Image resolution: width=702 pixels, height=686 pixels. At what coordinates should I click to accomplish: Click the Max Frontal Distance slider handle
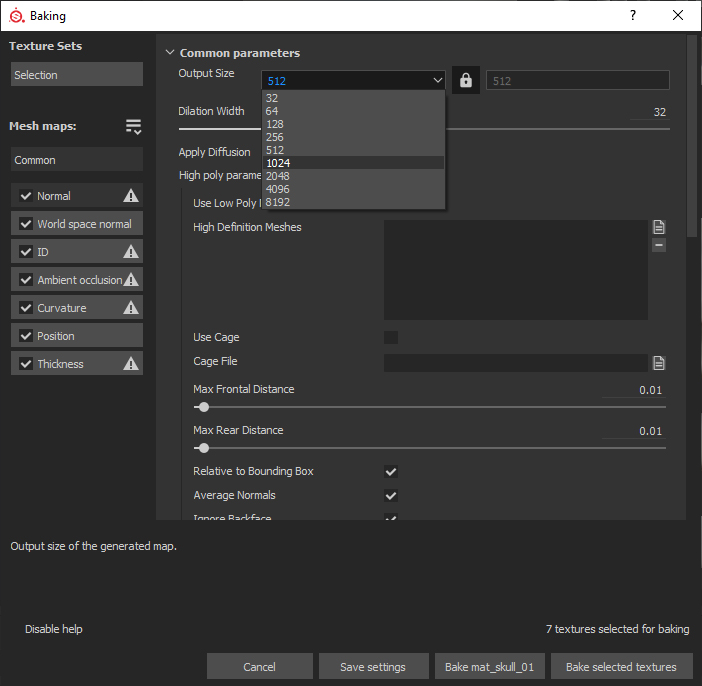click(x=204, y=407)
